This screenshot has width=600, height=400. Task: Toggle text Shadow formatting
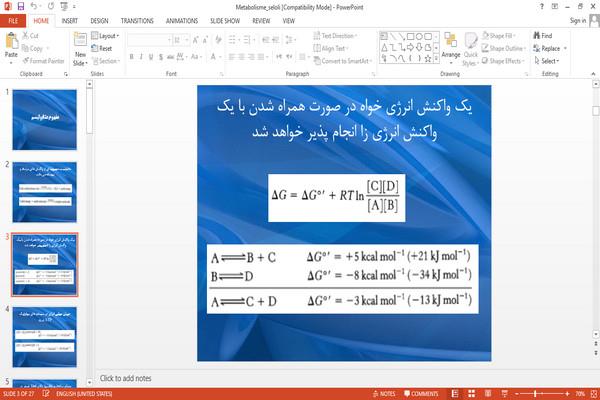tap(161, 57)
